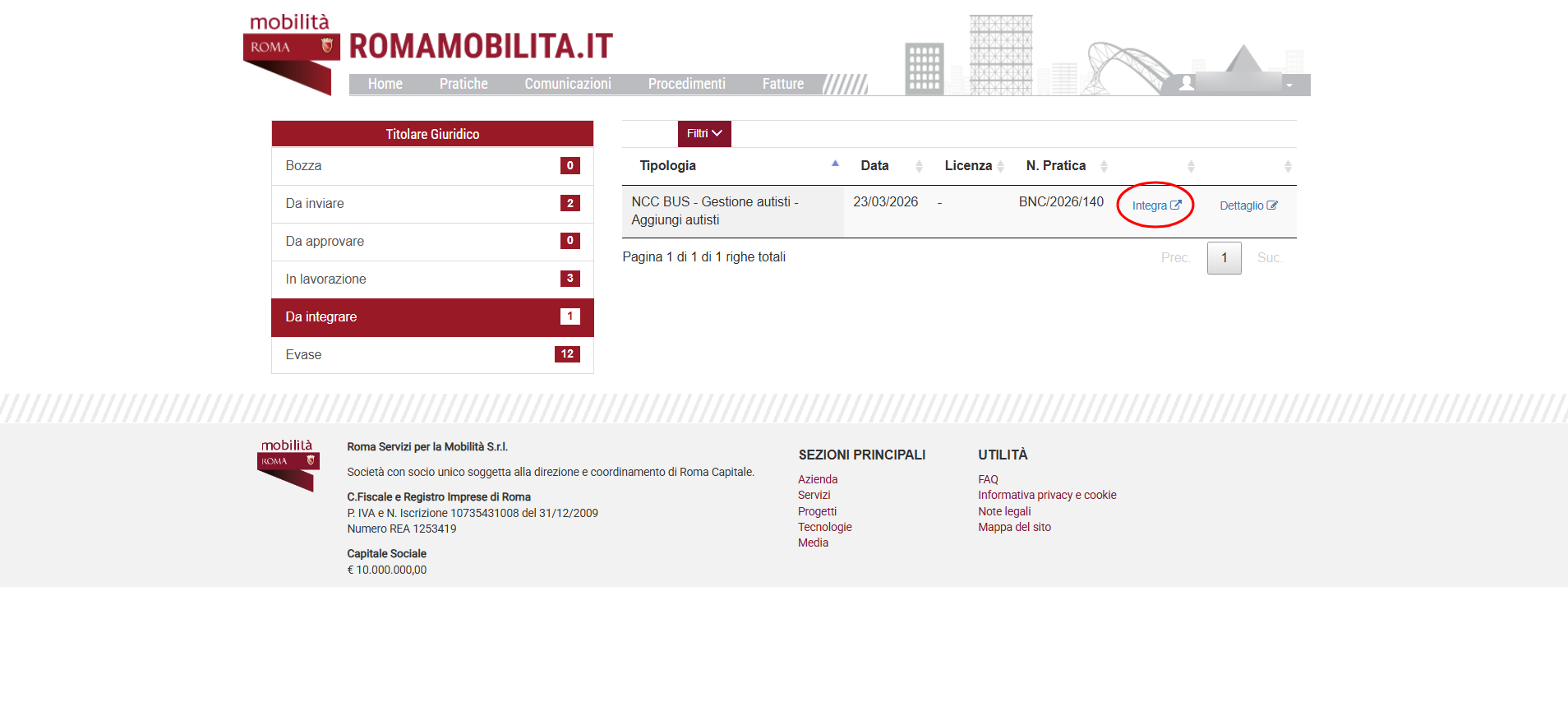This screenshot has width=1568, height=725.
Task: Select the Evase category
Action: (x=432, y=355)
